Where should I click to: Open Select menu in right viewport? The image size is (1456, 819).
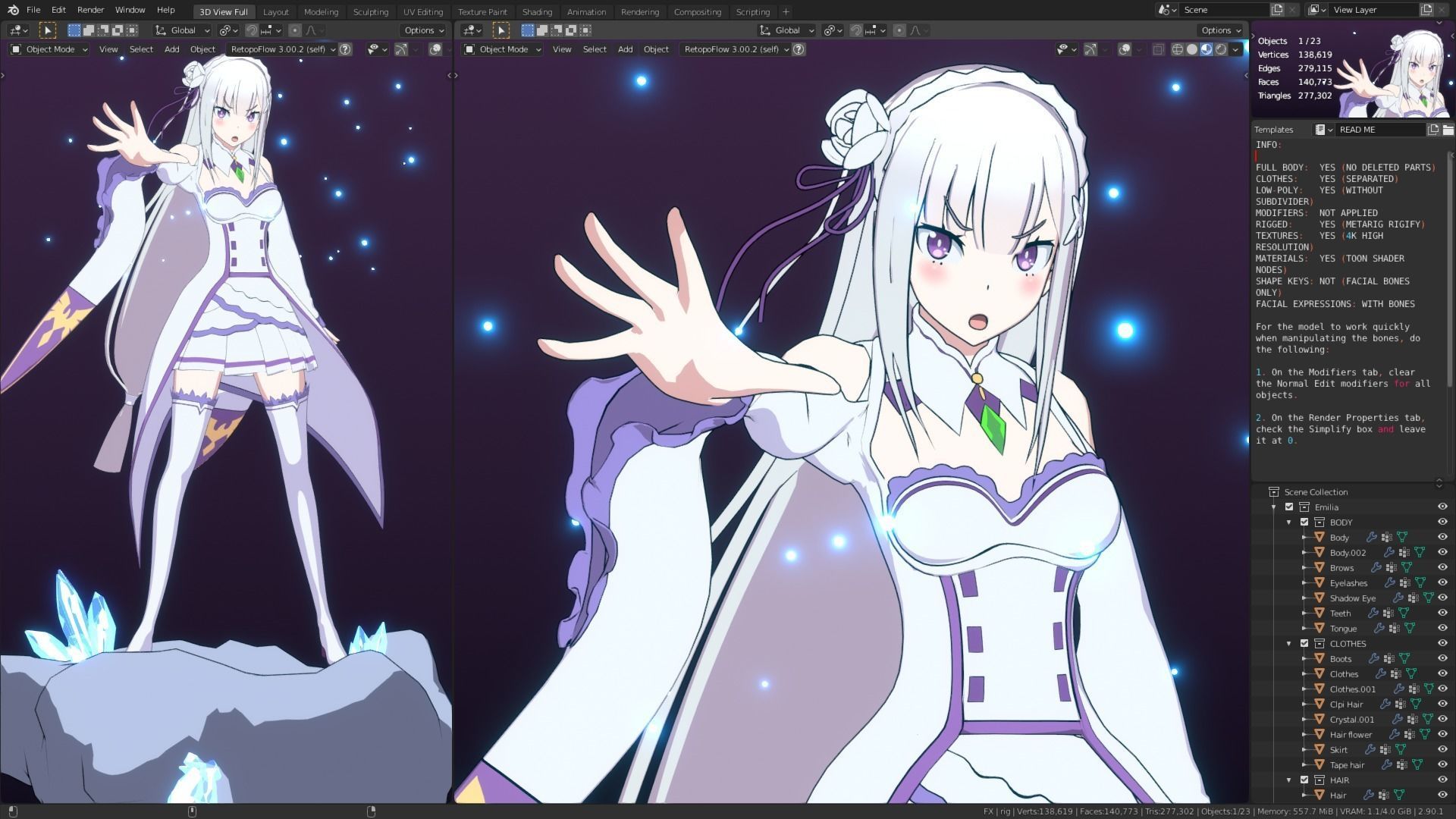pyautogui.click(x=595, y=49)
